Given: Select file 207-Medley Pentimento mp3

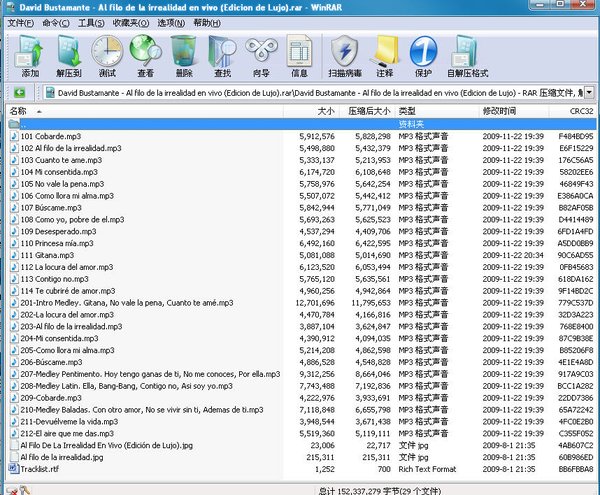Looking at the screenshot, I should [x=150, y=374].
